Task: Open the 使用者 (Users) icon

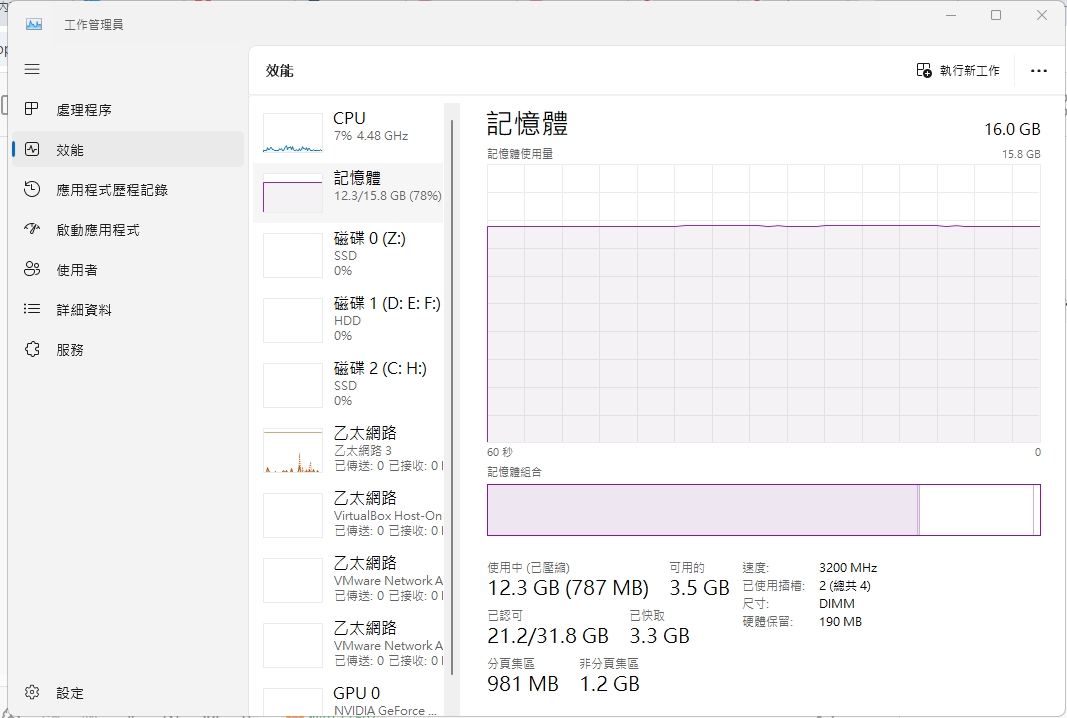Action: click(x=32, y=269)
